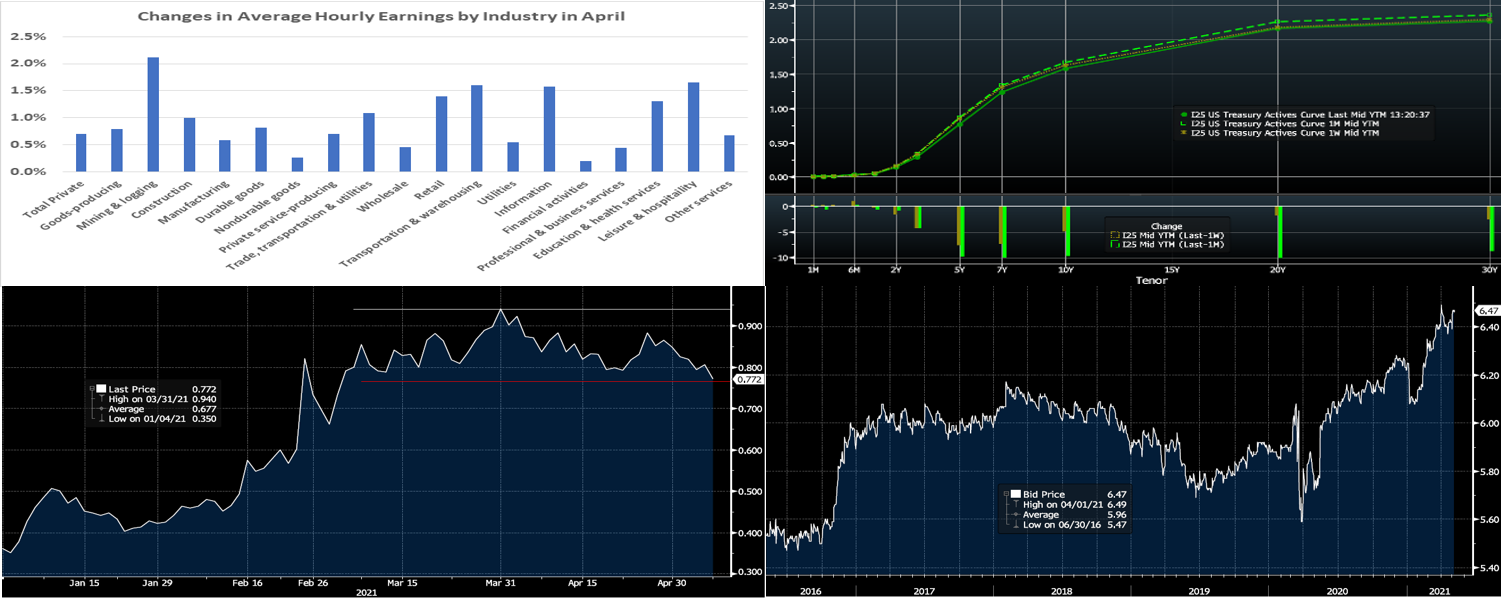The width and height of the screenshot is (1501, 598).
Task: Click the Average marker in Bid Price legend
Action: coord(1016,514)
